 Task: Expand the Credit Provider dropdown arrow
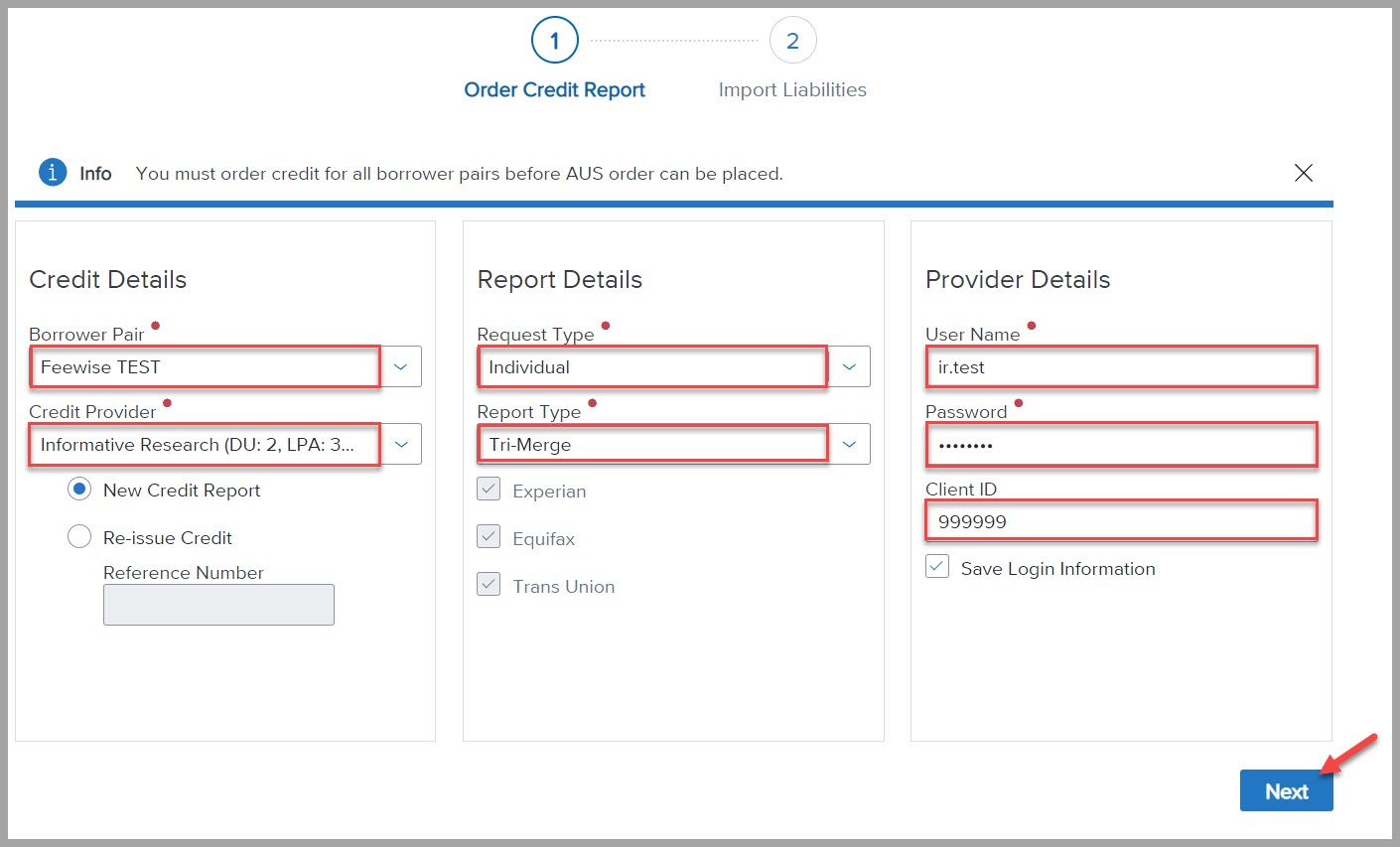401,444
